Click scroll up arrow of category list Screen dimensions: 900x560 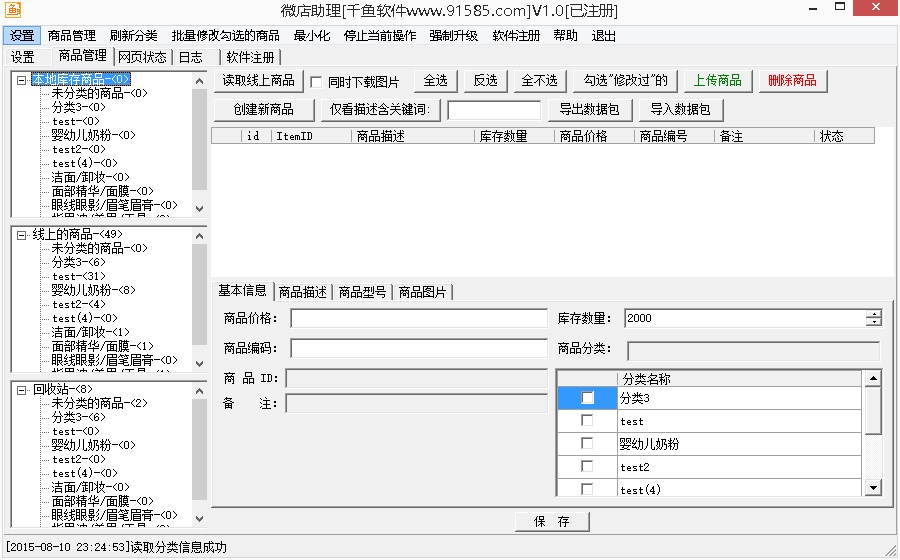tap(873, 378)
